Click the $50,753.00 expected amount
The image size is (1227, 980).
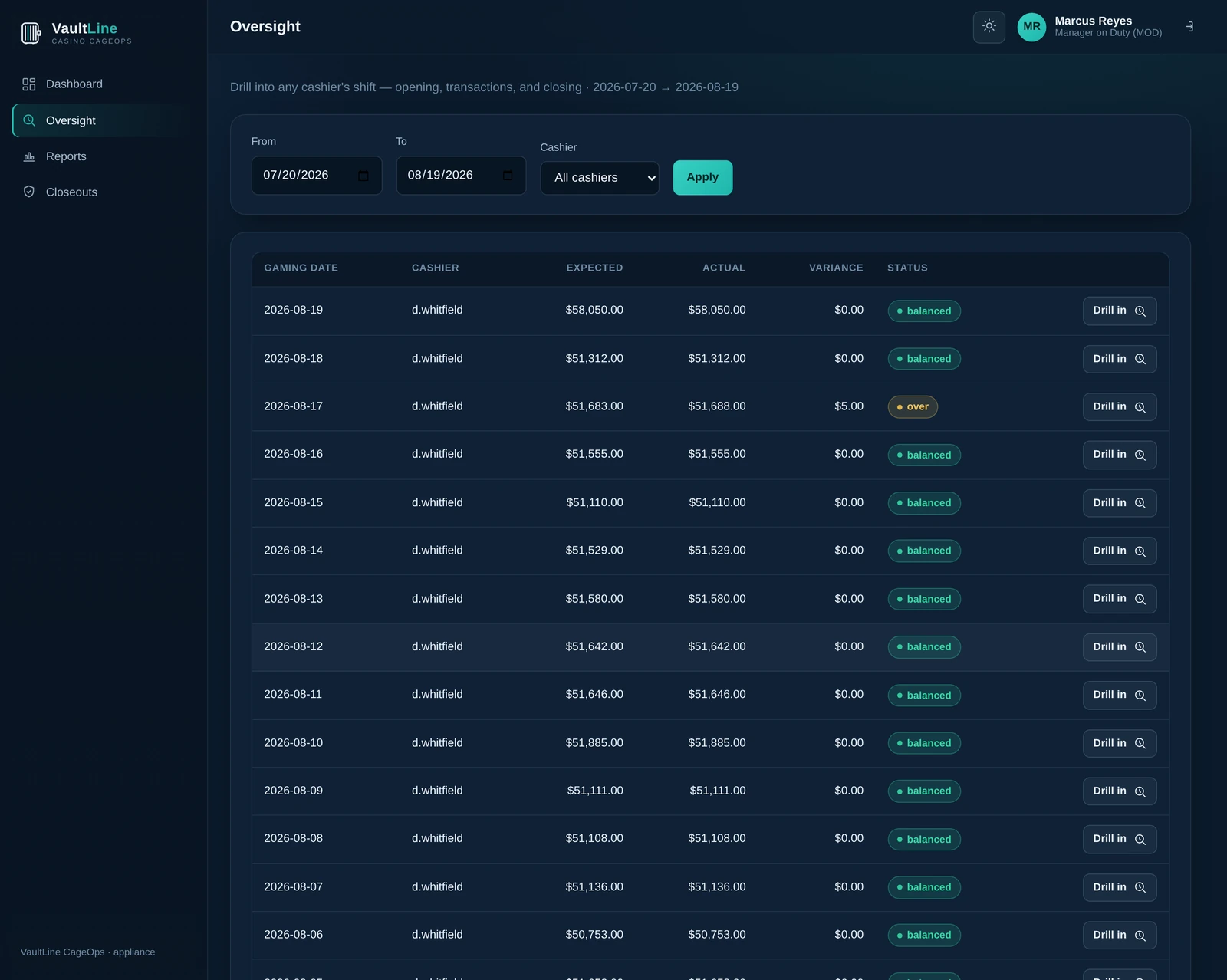(594, 935)
